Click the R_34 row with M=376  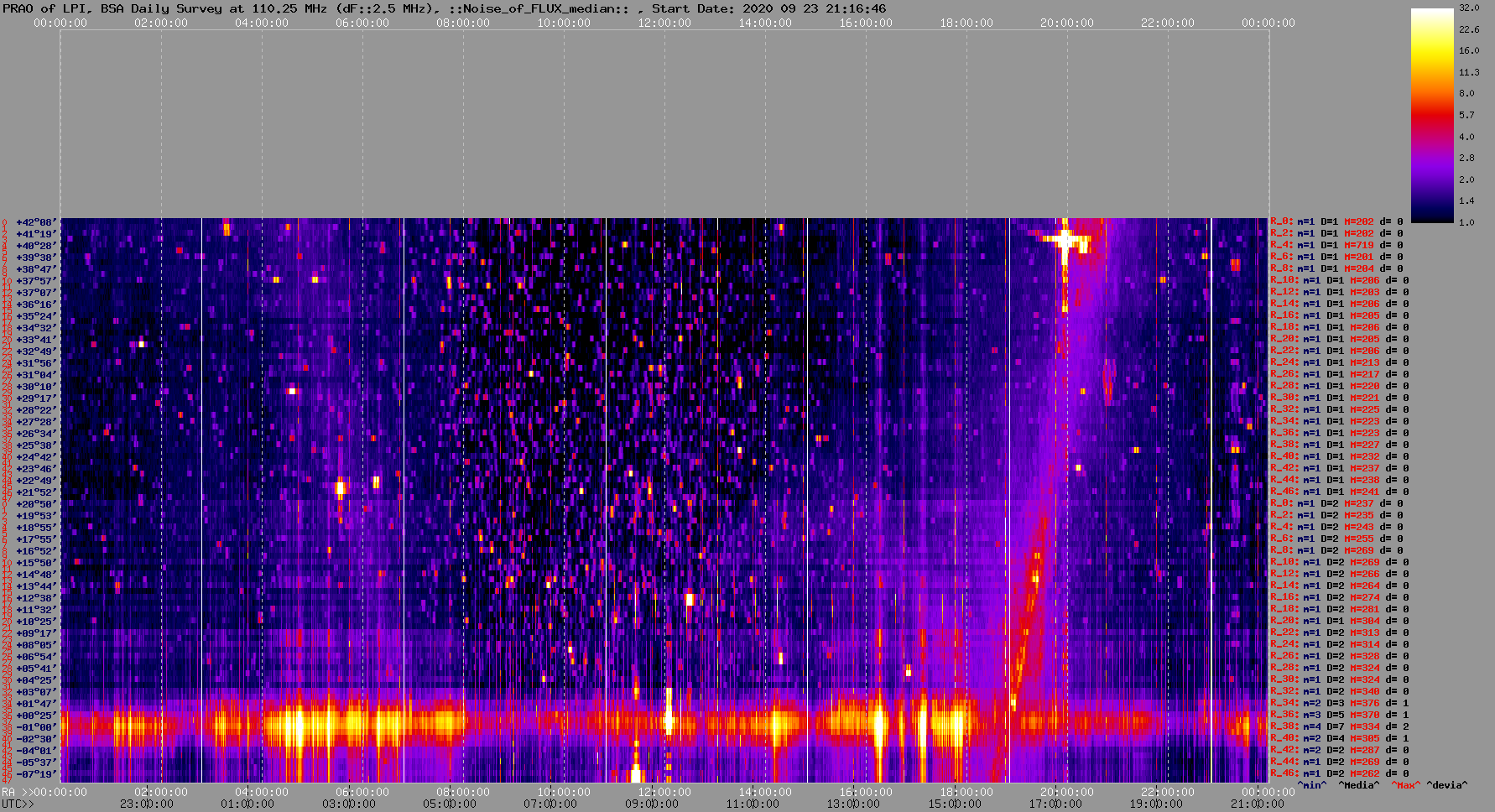pyautogui.click(x=1340, y=704)
